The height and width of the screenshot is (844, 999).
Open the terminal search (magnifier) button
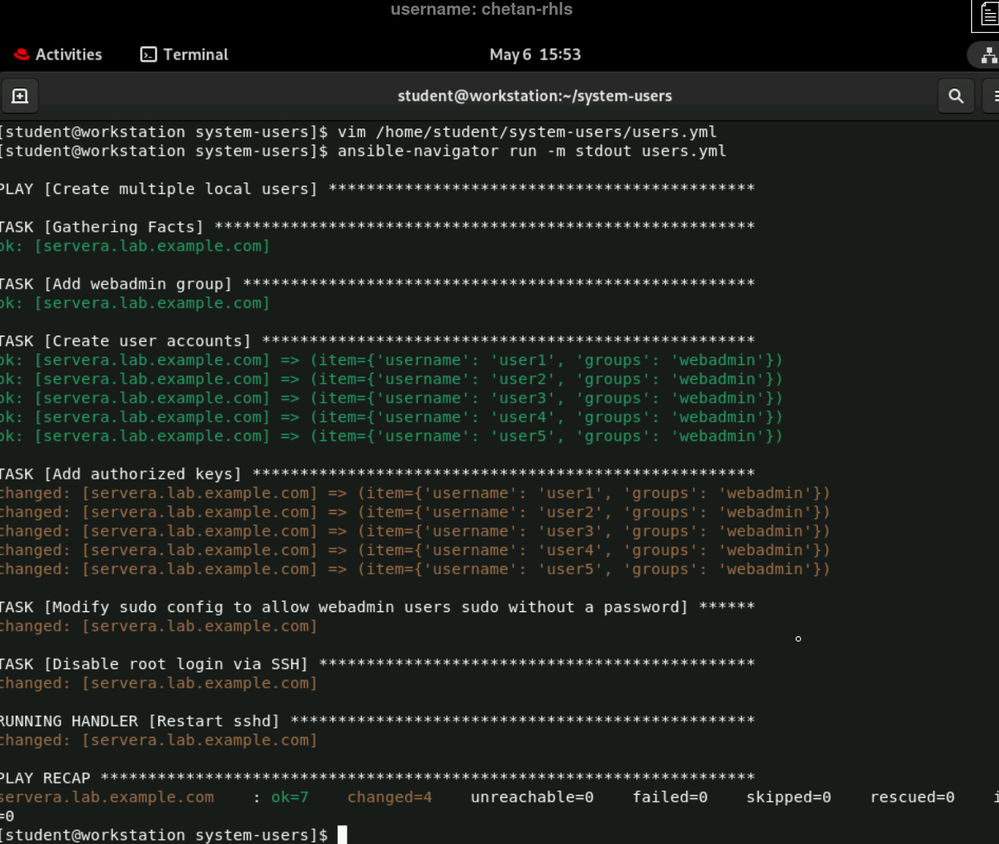coord(956,96)
